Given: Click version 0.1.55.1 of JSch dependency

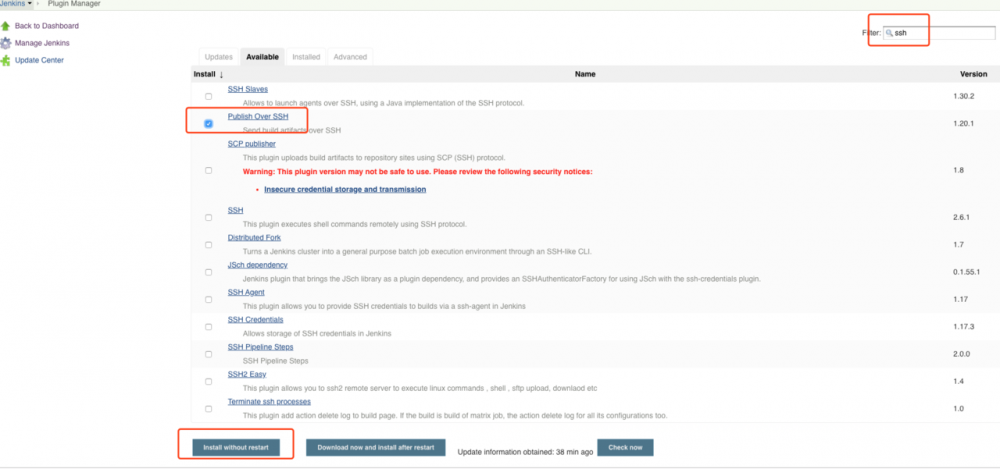Looking at the screenshot, I should click(966, 272).
